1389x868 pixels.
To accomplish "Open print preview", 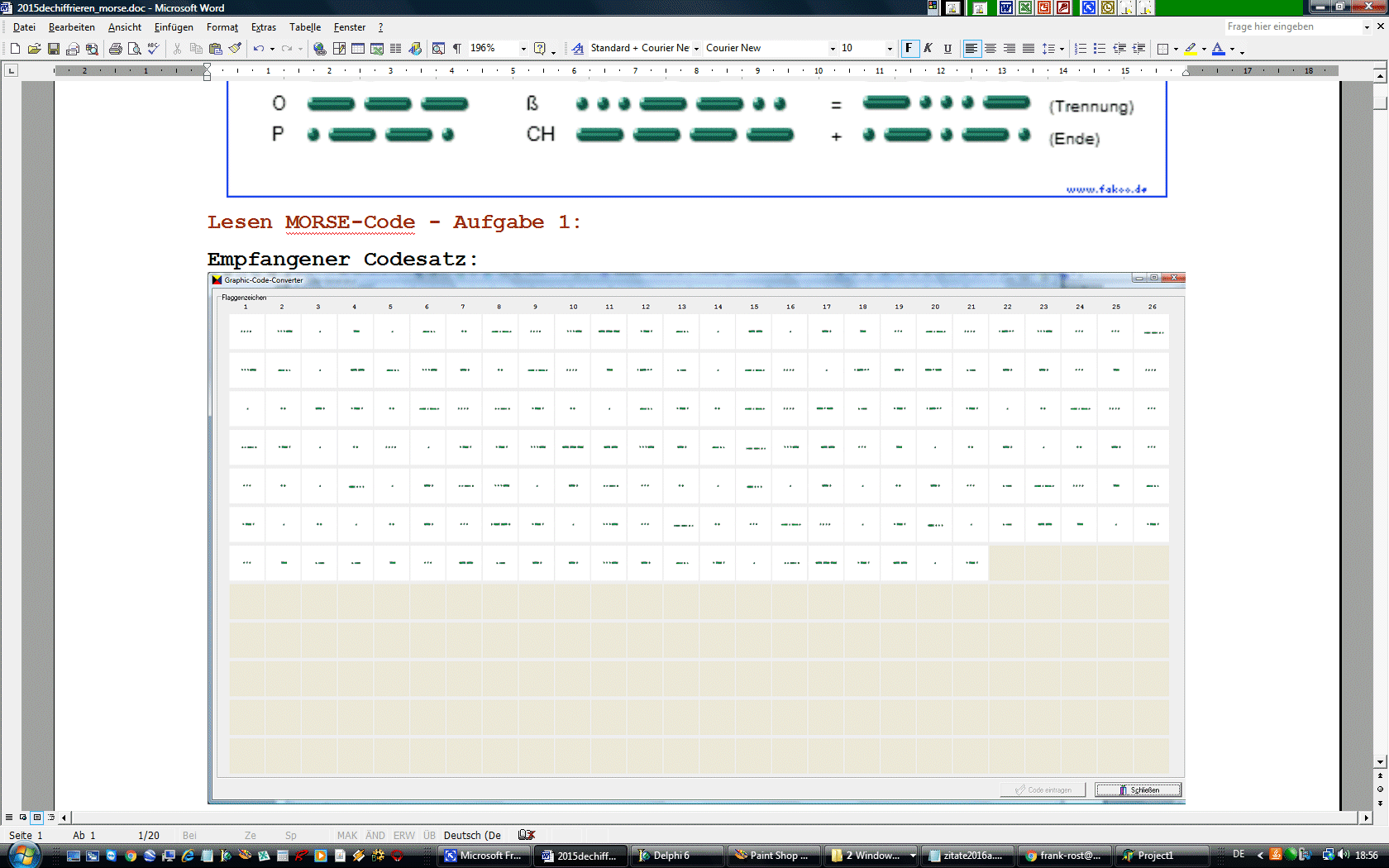I will click(134, 49).
